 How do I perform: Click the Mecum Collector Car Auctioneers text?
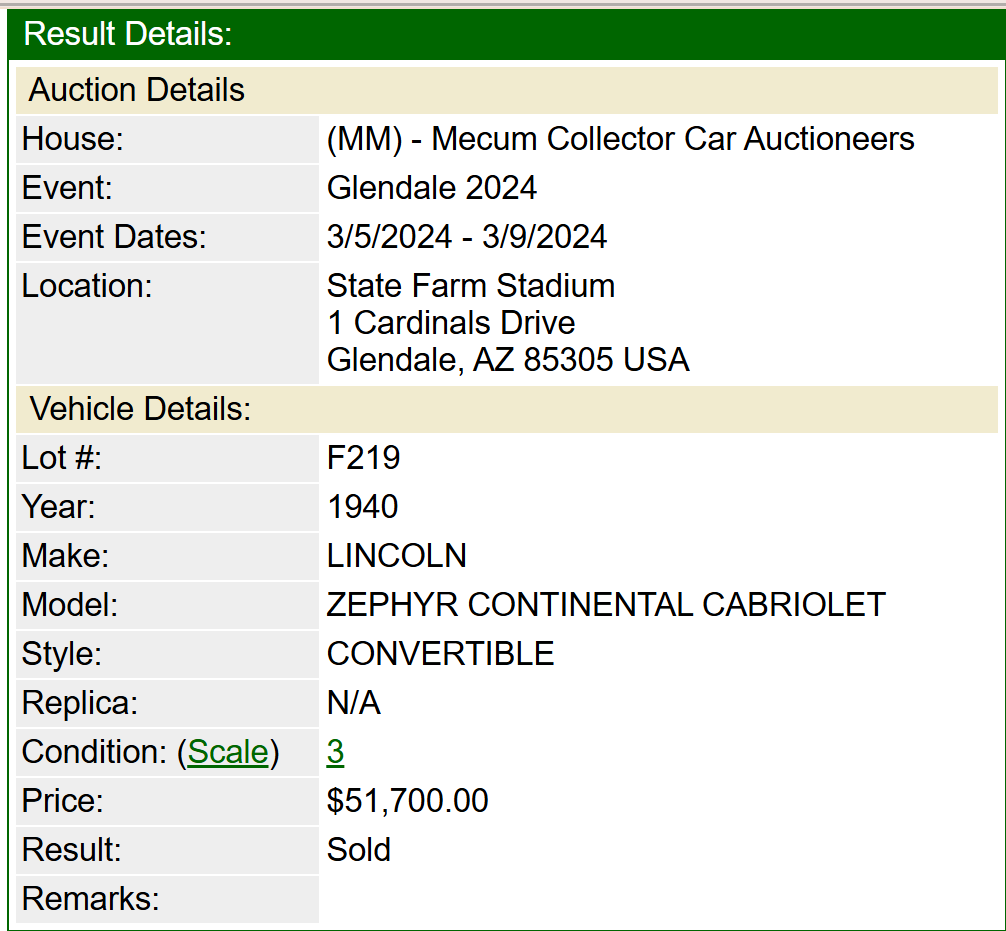click(x=620, y=139)
